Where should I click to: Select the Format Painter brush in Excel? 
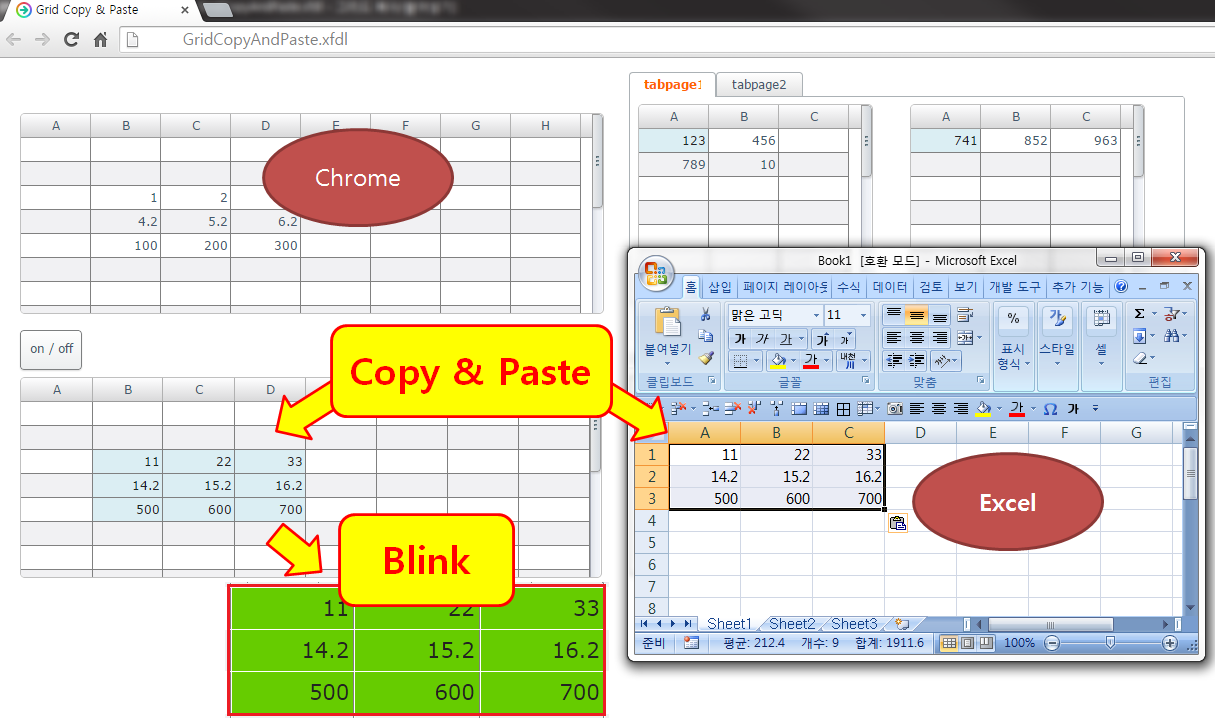coord(705,359)
